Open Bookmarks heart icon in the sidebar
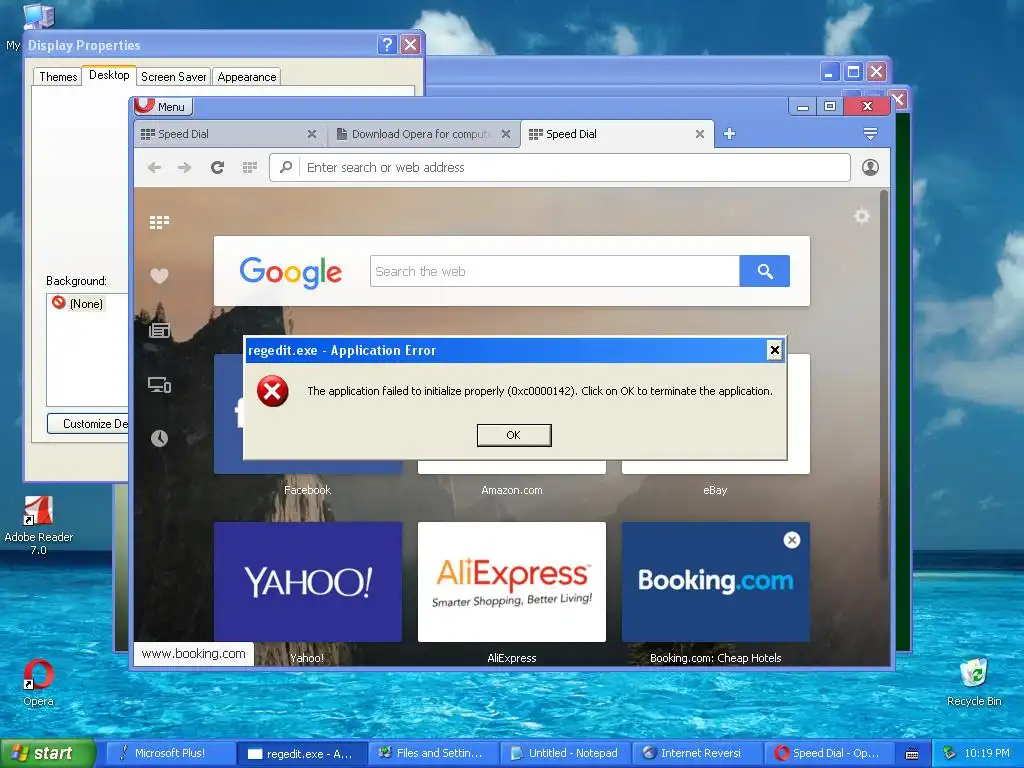1024x768 pixels. tap(159, 276)
